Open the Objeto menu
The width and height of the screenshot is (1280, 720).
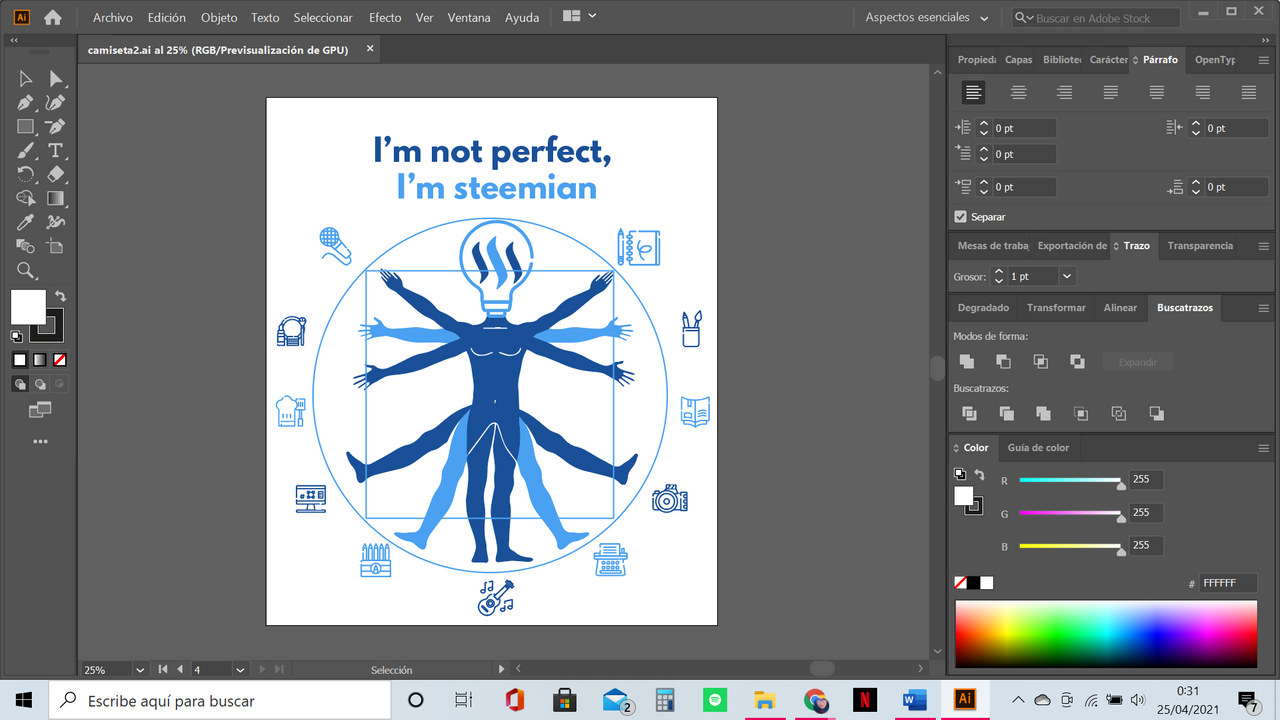click(x=219, y=18)
